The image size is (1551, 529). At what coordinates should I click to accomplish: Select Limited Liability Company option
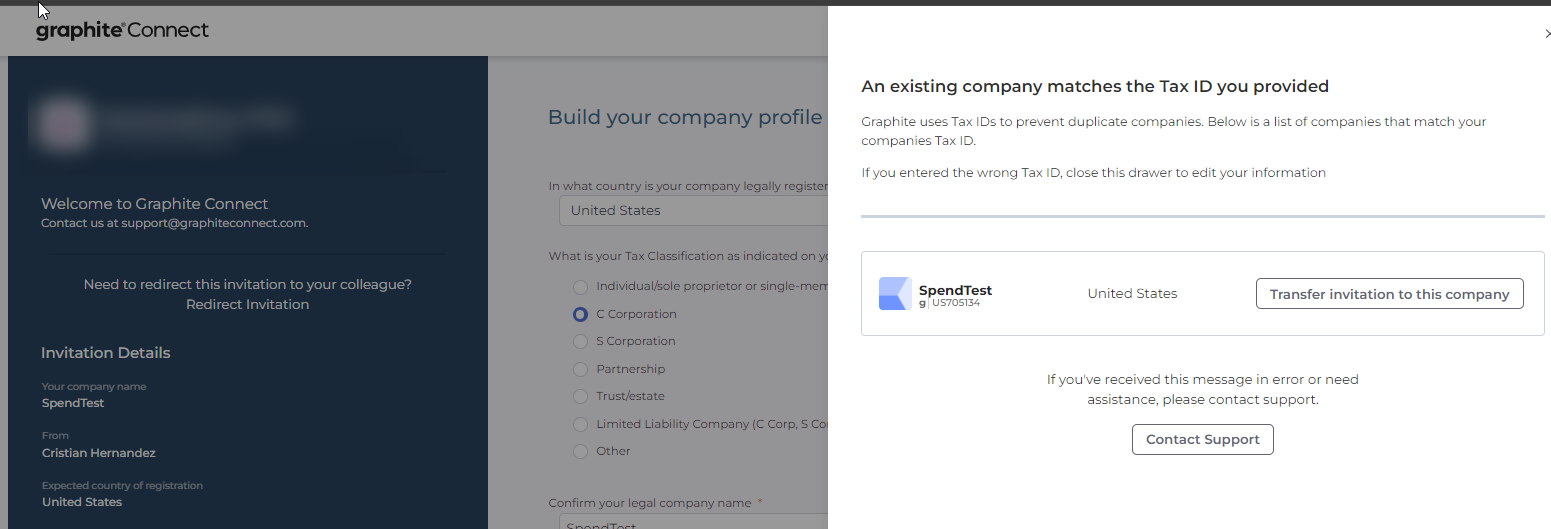pos(580,424)
